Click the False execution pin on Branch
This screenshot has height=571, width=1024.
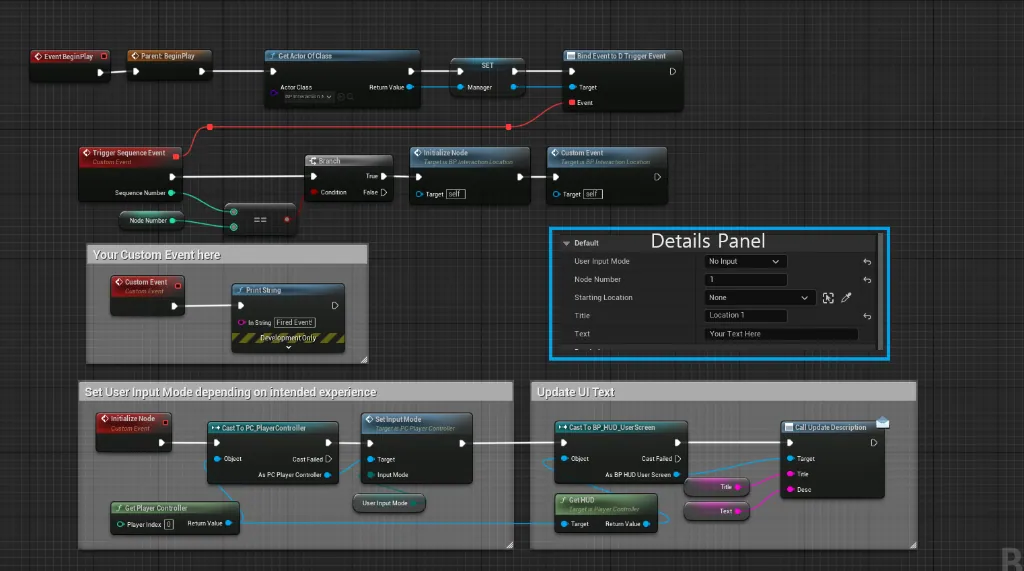point(384,192)
